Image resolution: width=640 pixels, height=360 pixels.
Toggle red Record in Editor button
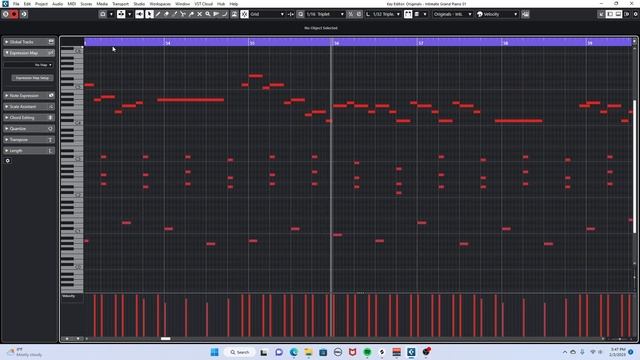14,14
